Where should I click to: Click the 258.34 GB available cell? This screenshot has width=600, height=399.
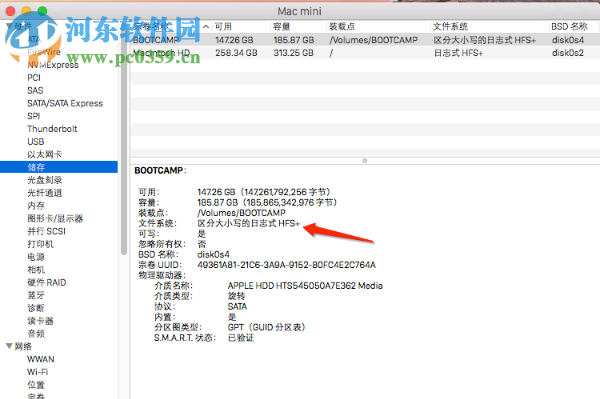tap(236, 53)
